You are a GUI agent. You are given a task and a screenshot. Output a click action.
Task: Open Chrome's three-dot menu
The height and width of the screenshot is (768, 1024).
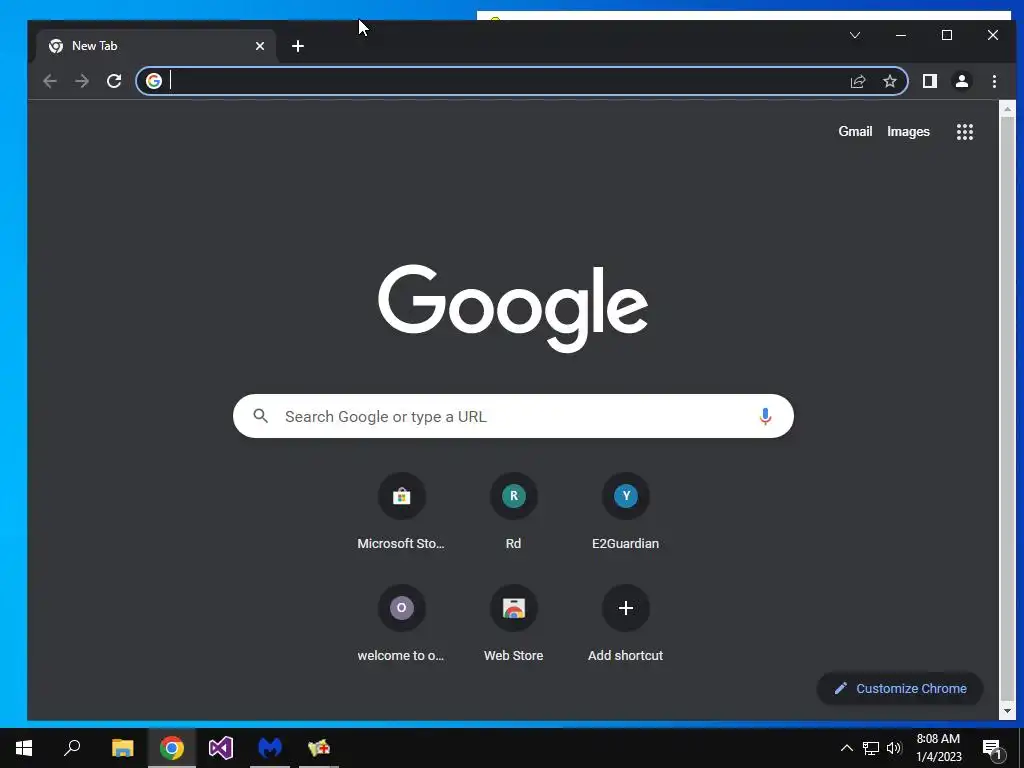tap(994, 81)
